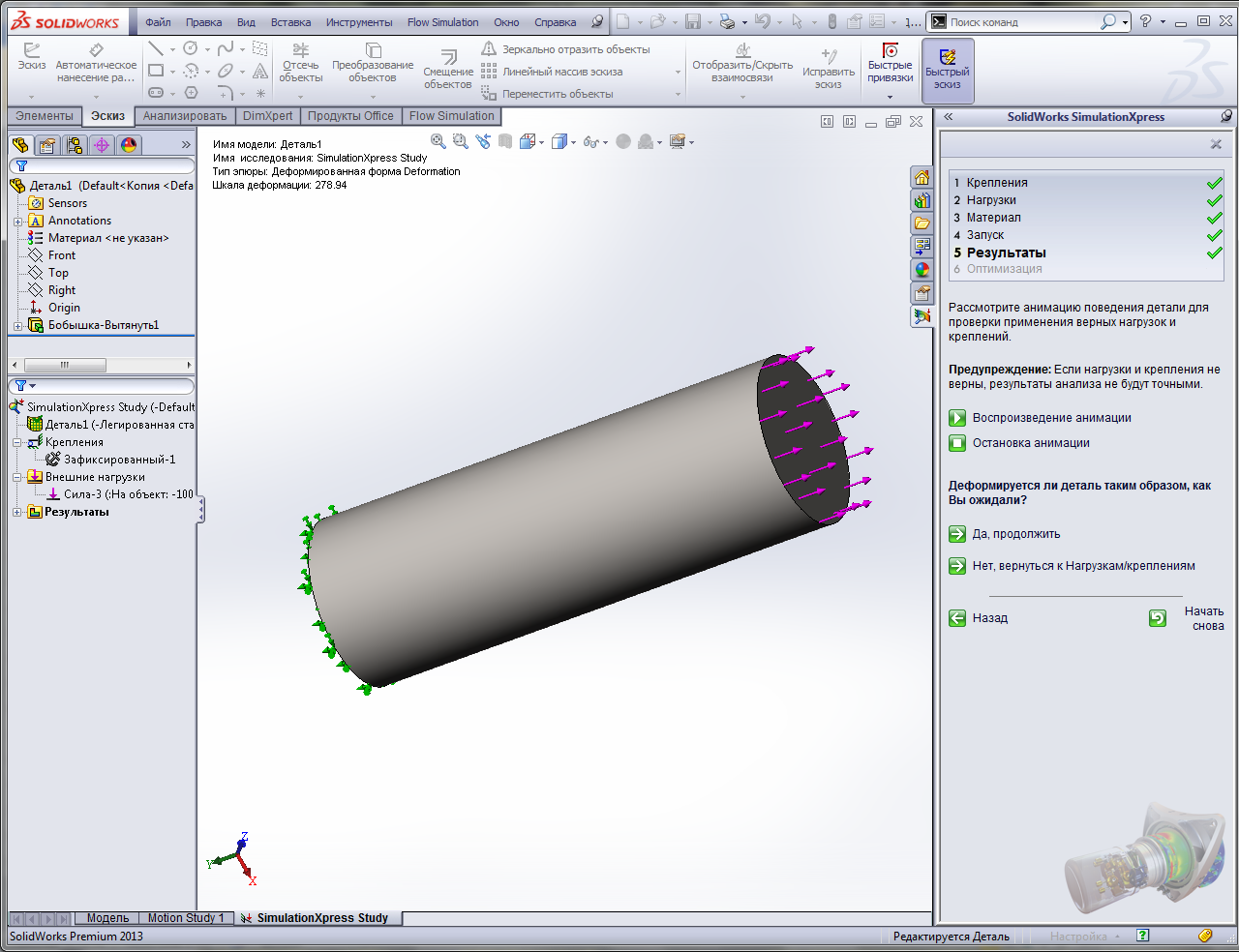Click the FeatureManager horizontal scrollbar
Viewport: 1239px width, 952px height.
point(102,365)
